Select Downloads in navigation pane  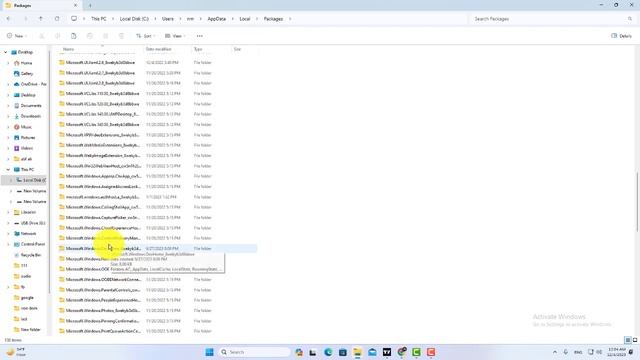[x=31, y=116]
